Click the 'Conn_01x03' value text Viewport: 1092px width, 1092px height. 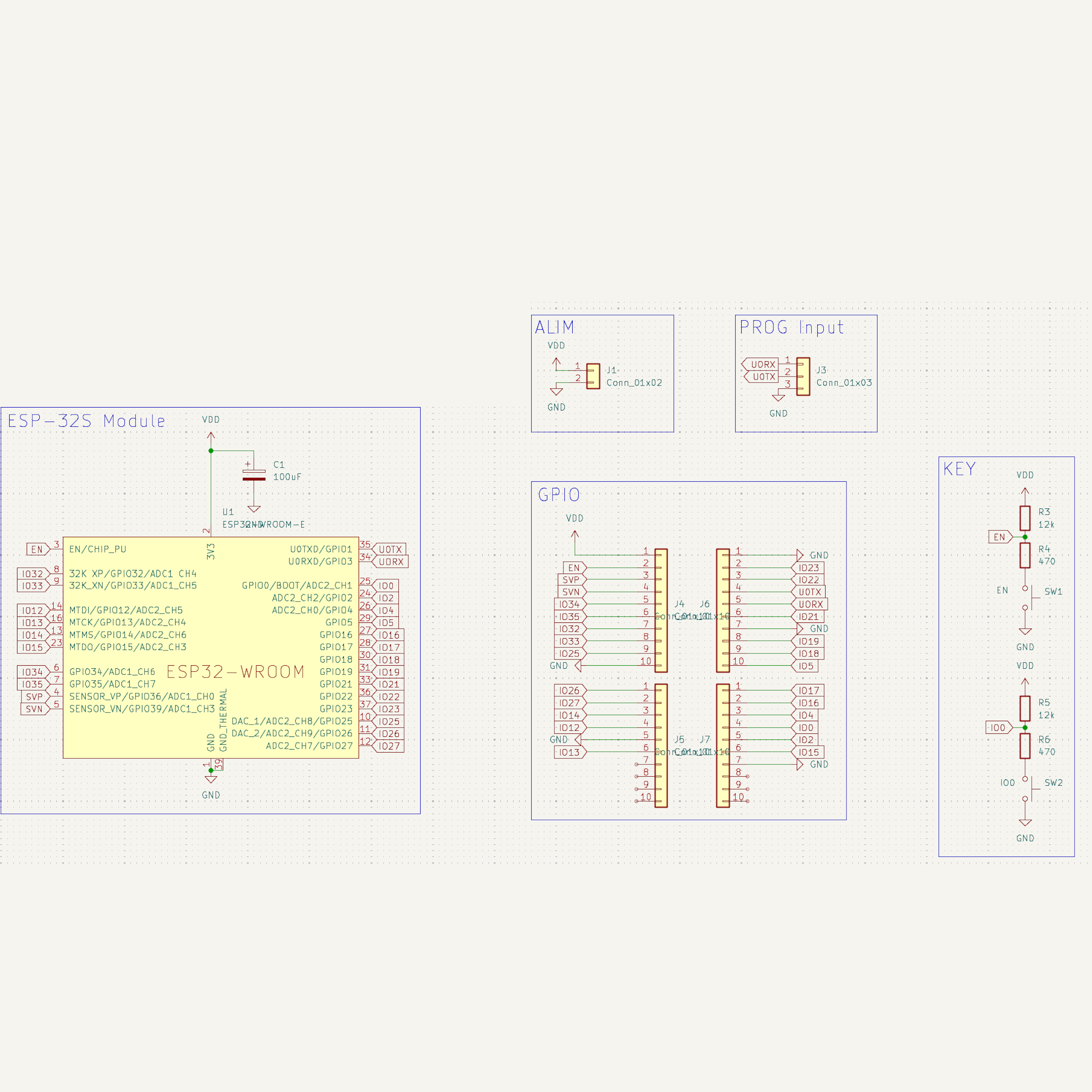point(844,383)
